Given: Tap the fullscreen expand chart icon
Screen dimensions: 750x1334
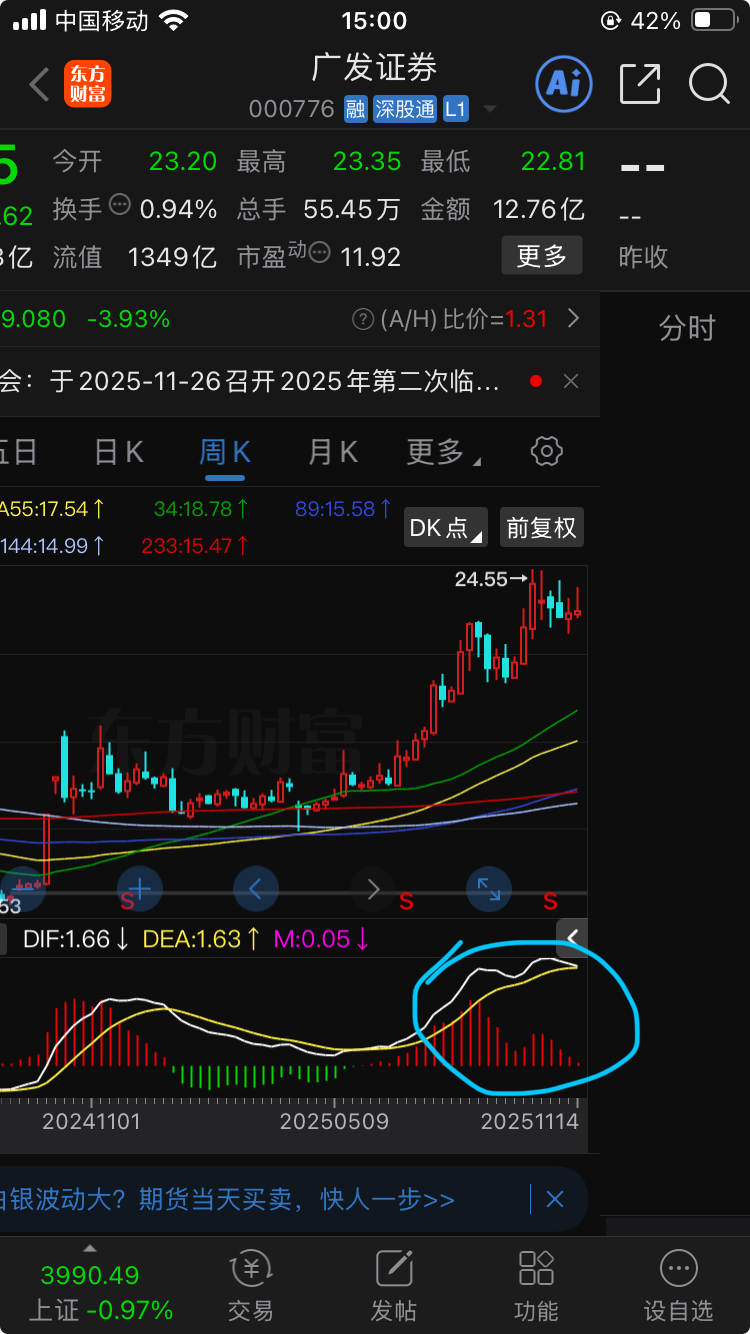Looking at the screenshot, I should click(x=489, y=889).
